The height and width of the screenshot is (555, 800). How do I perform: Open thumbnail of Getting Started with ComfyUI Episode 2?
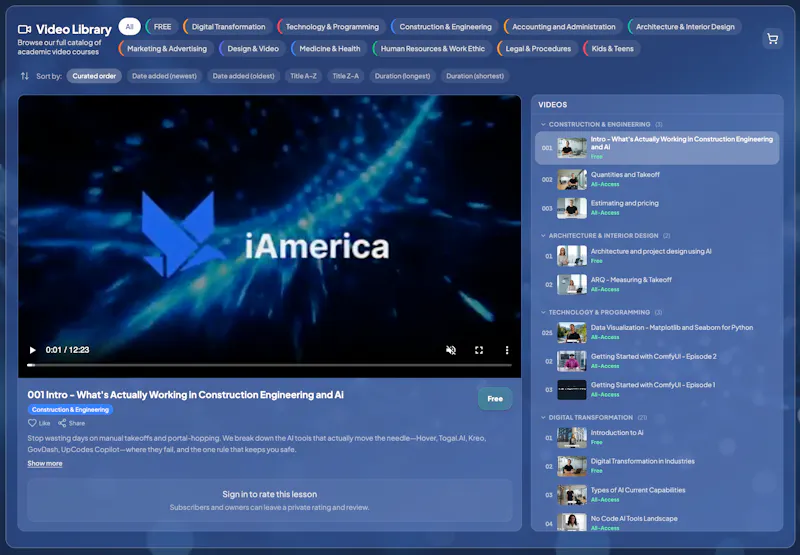[572, 361]
